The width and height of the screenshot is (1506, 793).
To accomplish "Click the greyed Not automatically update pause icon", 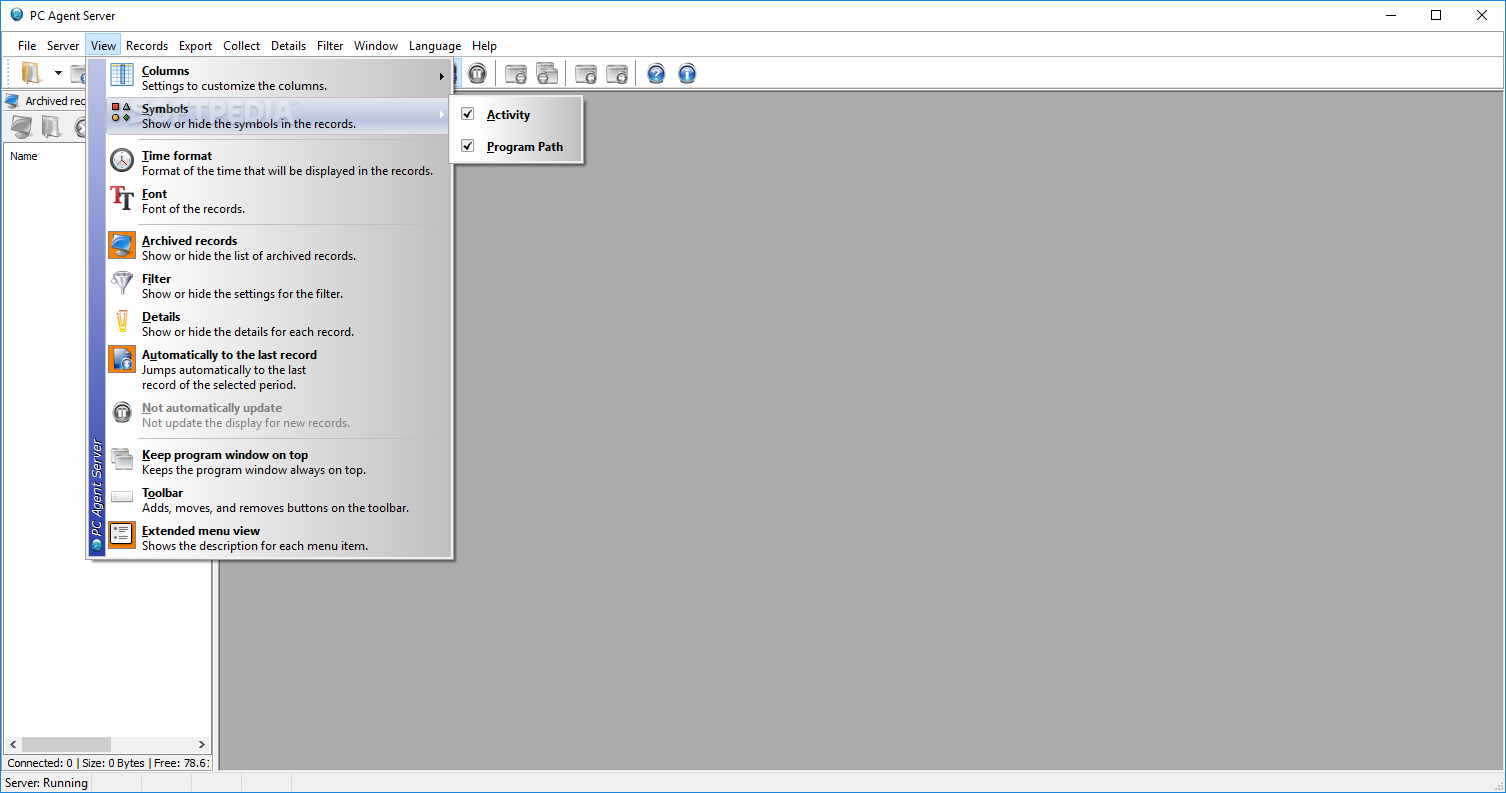I will pos(121,412).
